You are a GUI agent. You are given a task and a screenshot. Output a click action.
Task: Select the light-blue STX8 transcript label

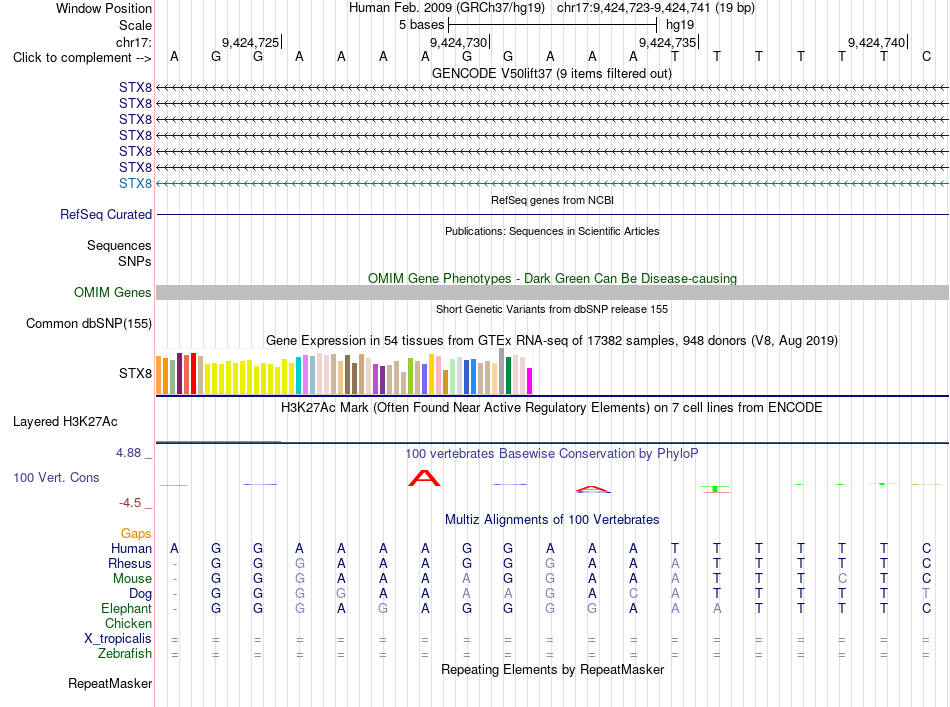[x=136, y=184]
